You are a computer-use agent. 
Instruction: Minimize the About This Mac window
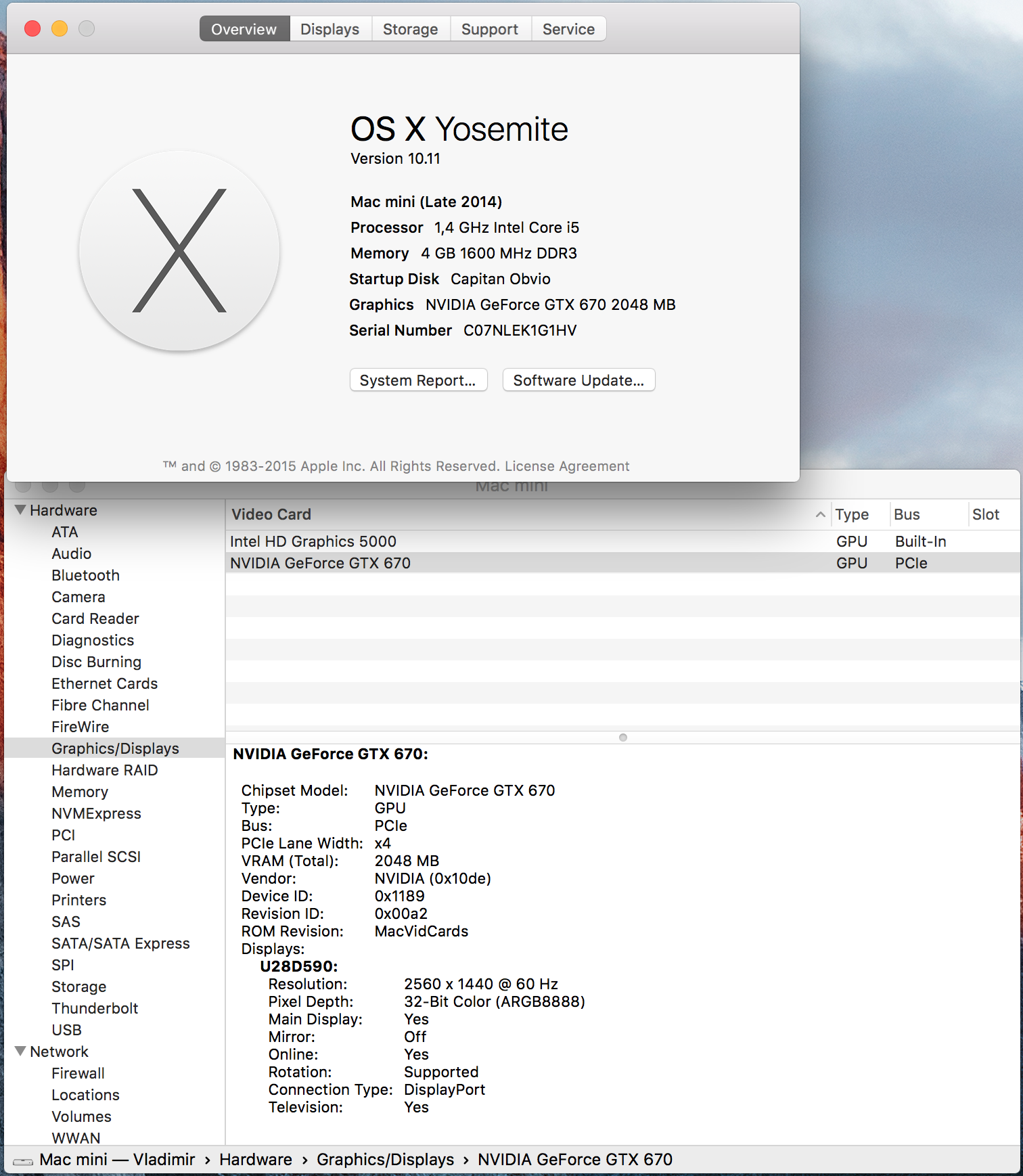[60, 28]
